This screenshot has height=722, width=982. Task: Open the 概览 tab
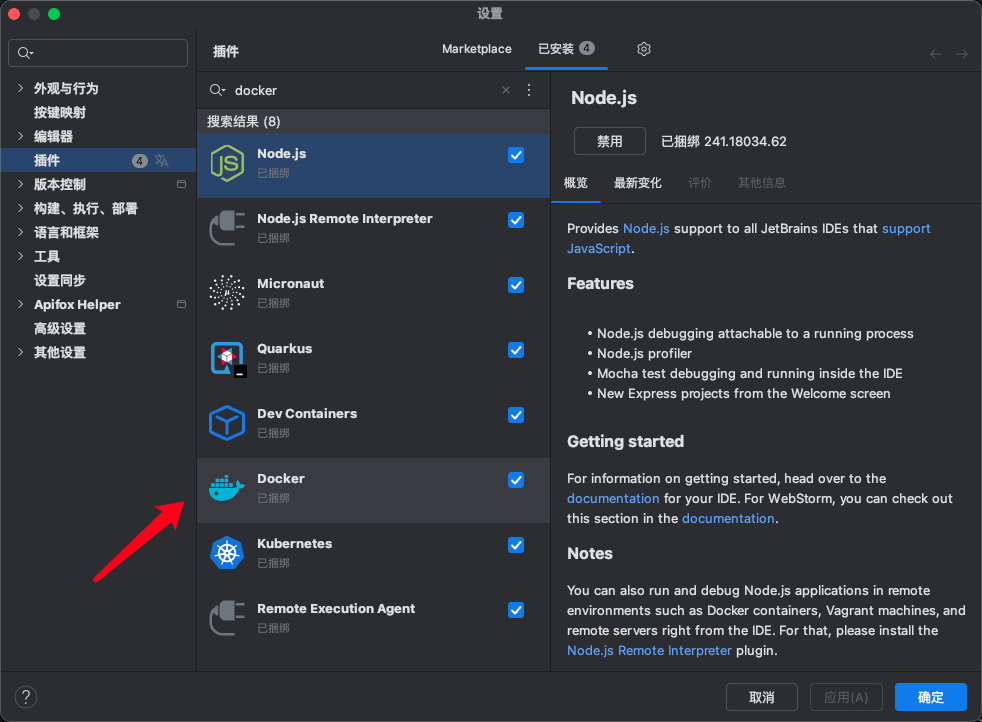click(x=576, y=183)
